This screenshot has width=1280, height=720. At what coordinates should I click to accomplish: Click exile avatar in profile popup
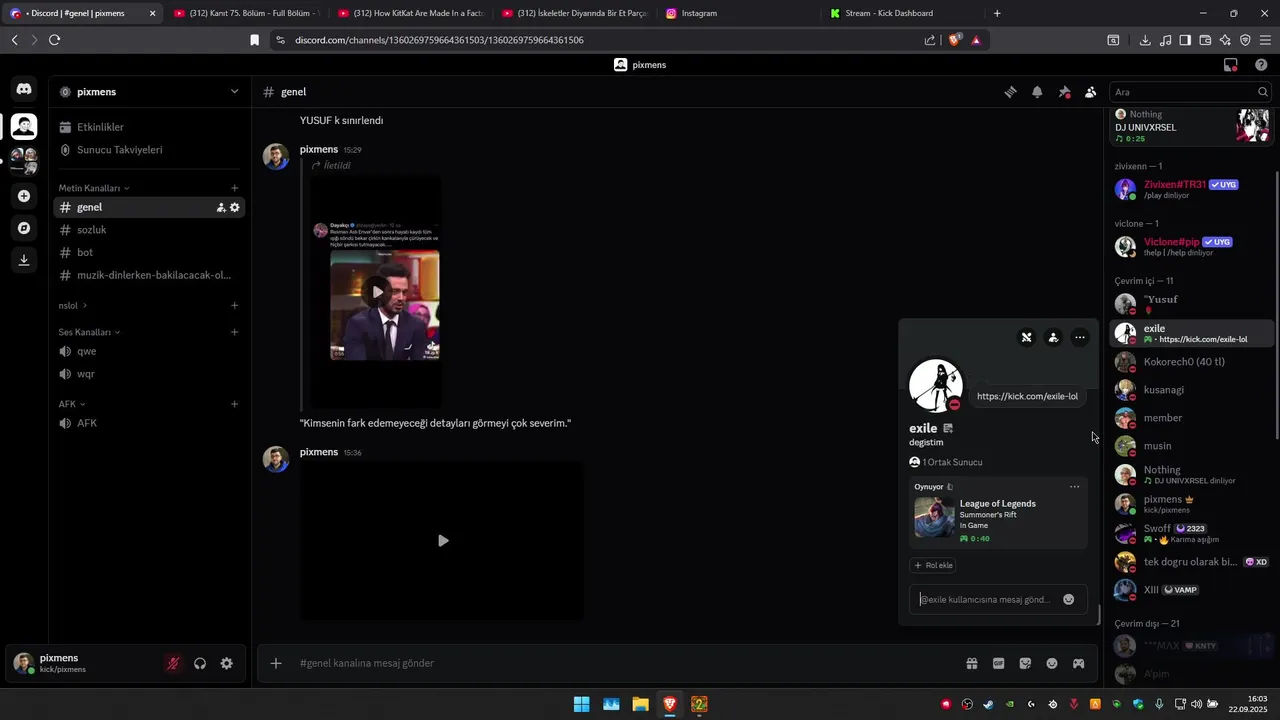936,386
